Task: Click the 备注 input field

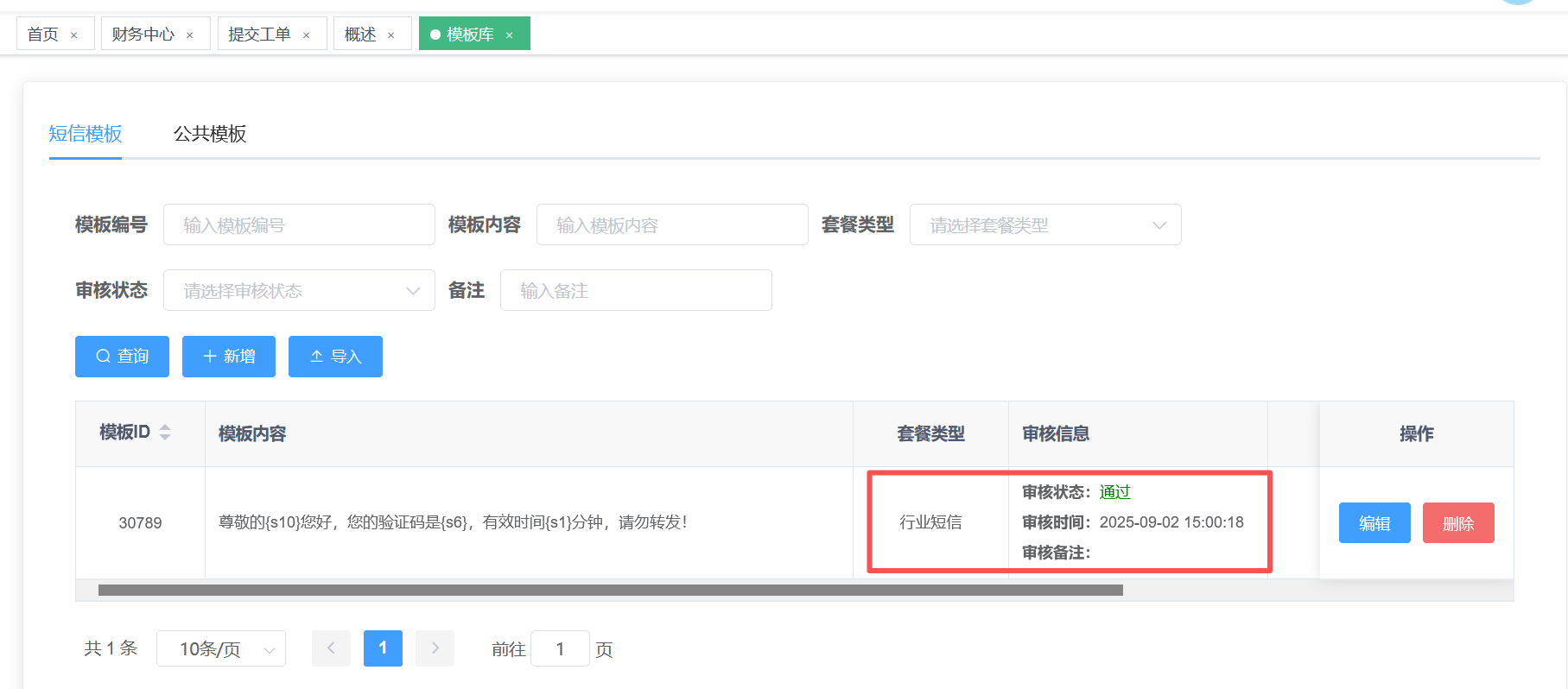Action: (636, 290)
